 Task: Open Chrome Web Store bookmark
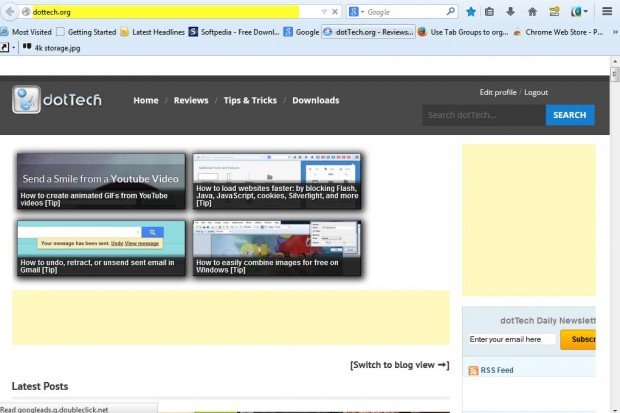(558, 32)
